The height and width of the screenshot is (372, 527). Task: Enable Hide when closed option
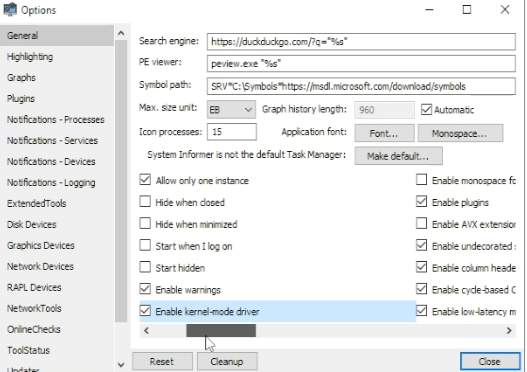(145, 202)
